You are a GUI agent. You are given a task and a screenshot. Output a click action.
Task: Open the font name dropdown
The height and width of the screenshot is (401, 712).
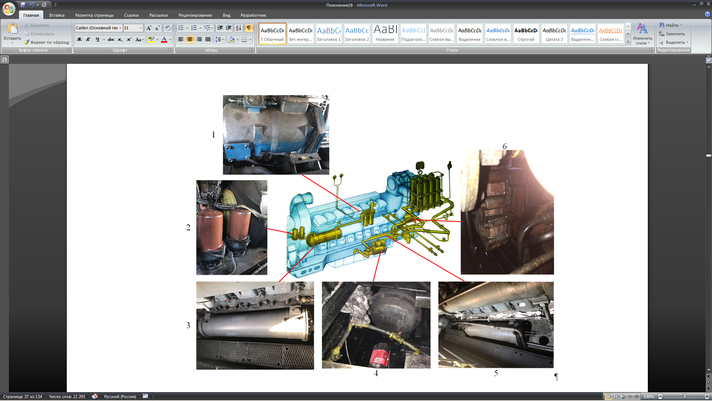point(118,28)
